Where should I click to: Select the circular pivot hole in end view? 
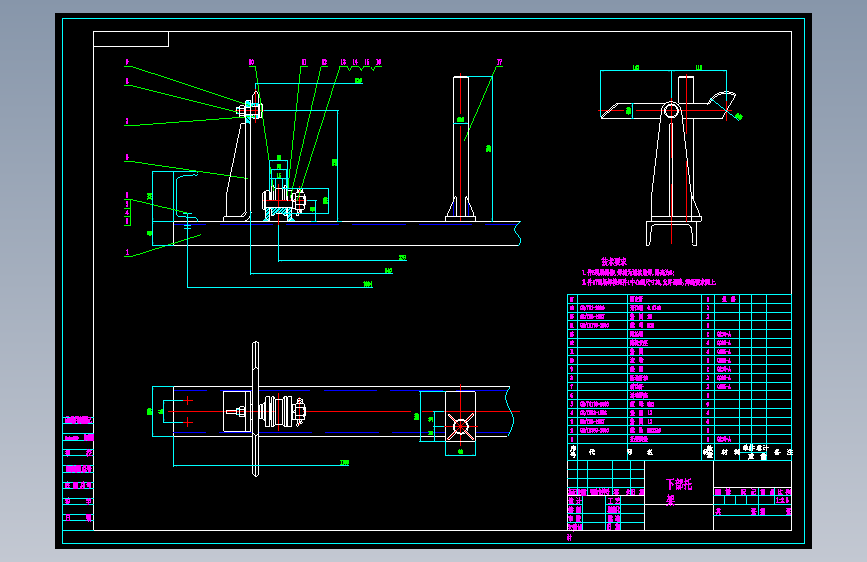tap(671, 111)
